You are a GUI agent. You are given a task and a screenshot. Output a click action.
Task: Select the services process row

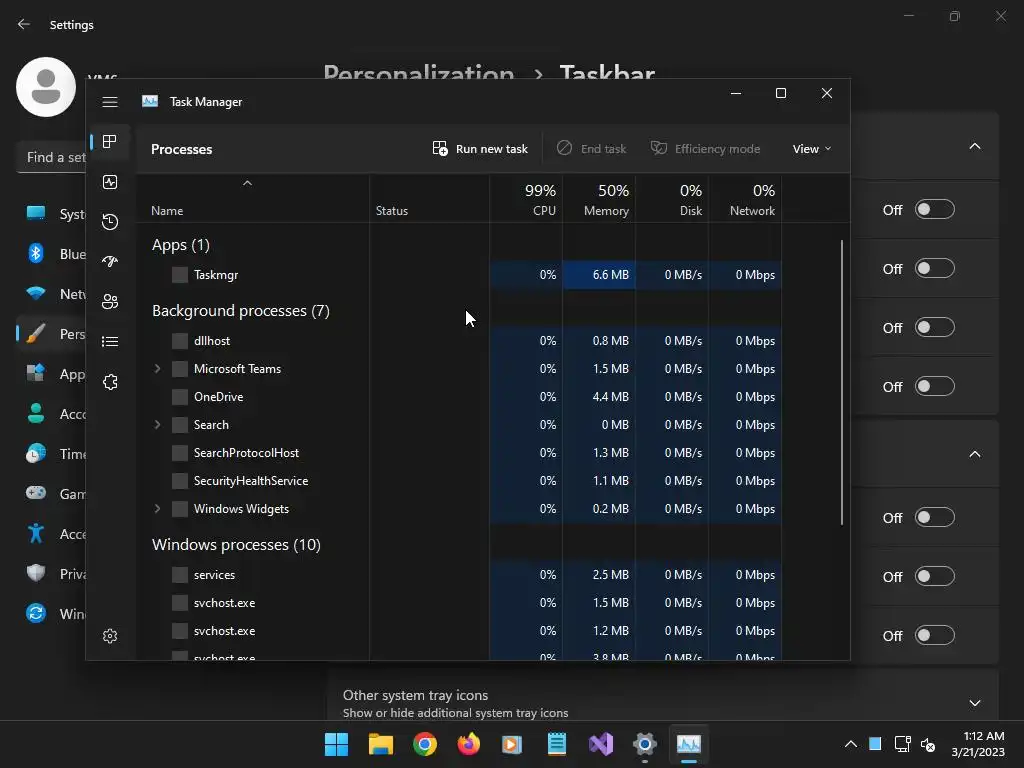point(459,575)
